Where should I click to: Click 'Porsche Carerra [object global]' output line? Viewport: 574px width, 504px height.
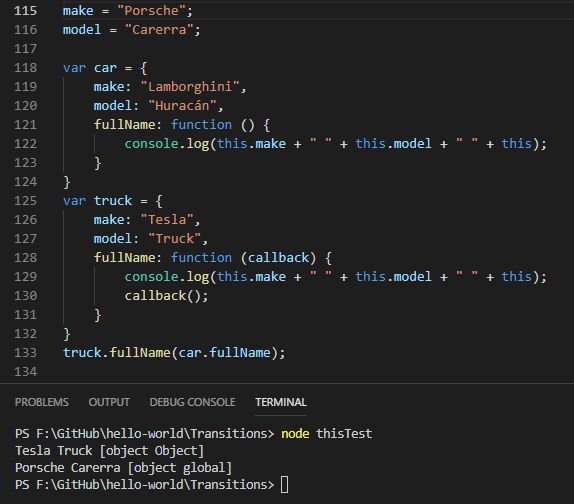pyautogui.click(x=123, y=468)
